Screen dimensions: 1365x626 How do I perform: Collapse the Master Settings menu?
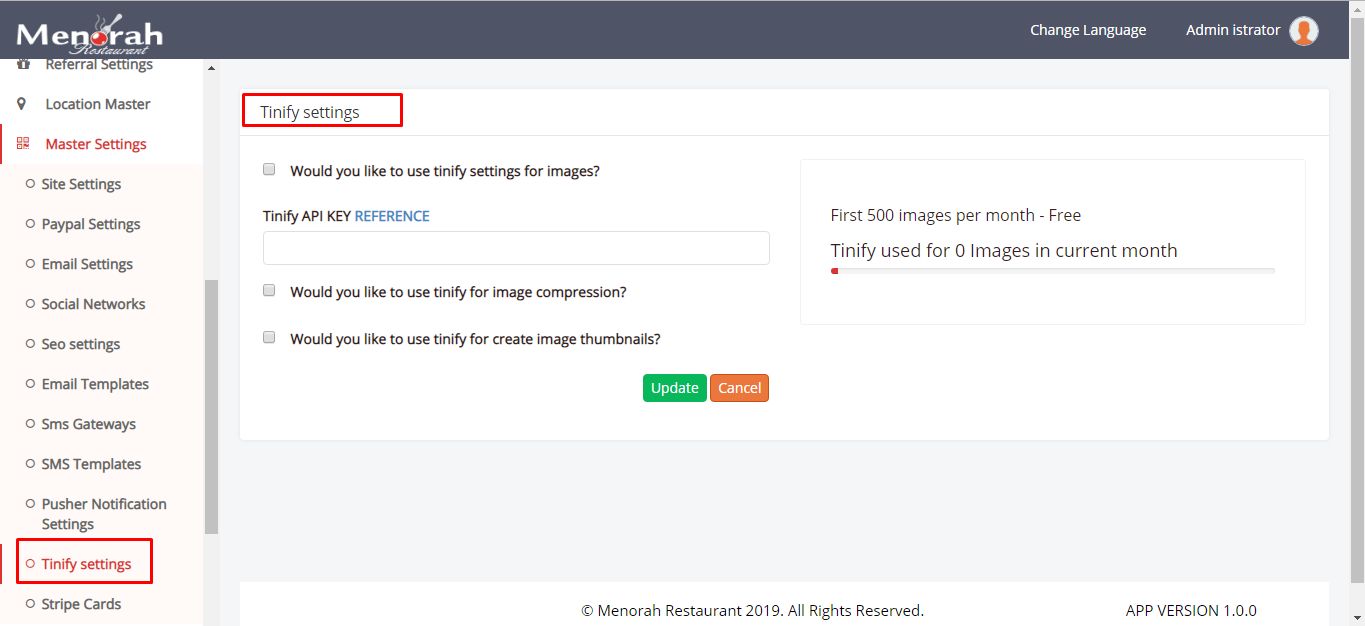pyautogui.click(x=96, y=144)
